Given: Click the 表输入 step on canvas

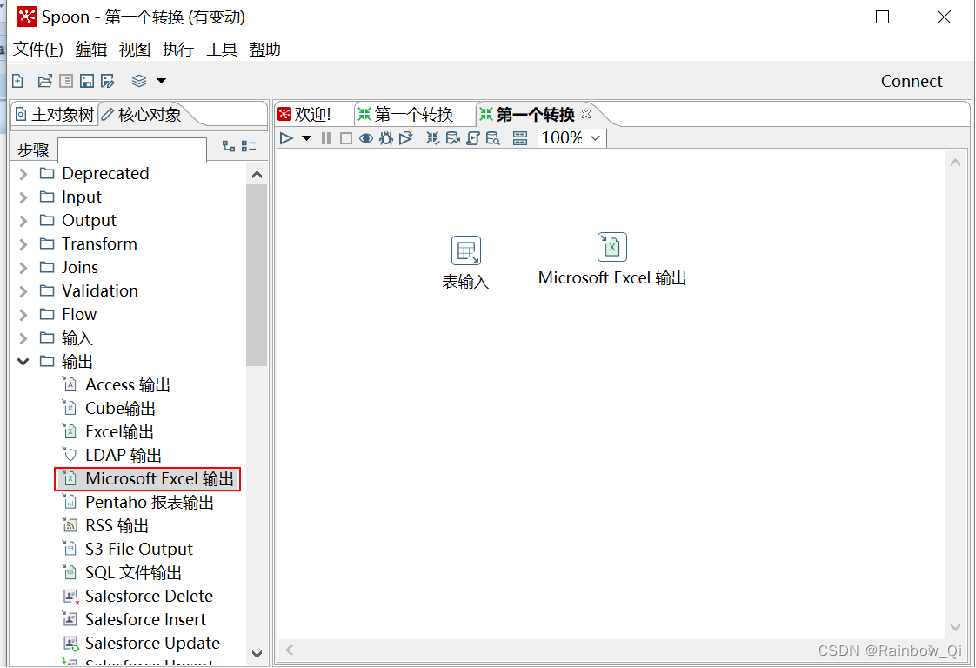Looking at the screenshot, I should coord(466,251).
